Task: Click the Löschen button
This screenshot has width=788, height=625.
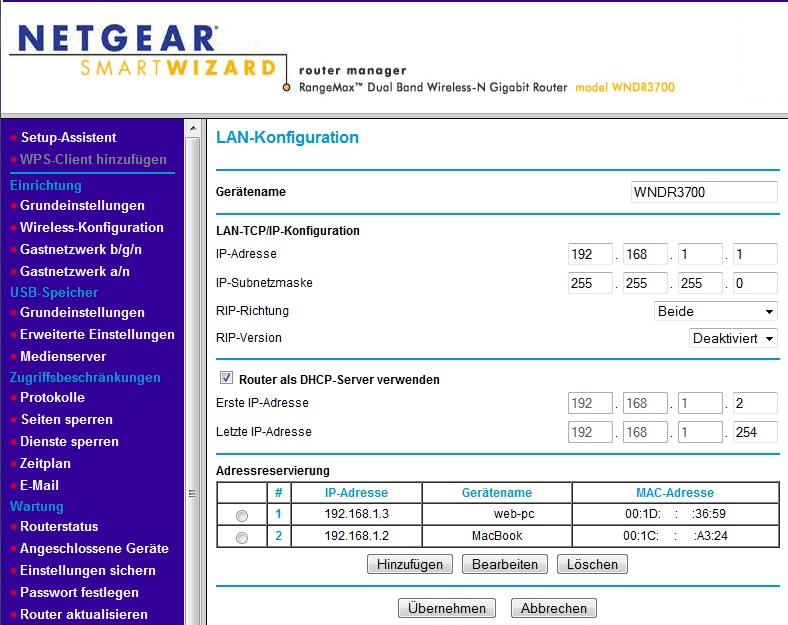Action: point(592,564)
